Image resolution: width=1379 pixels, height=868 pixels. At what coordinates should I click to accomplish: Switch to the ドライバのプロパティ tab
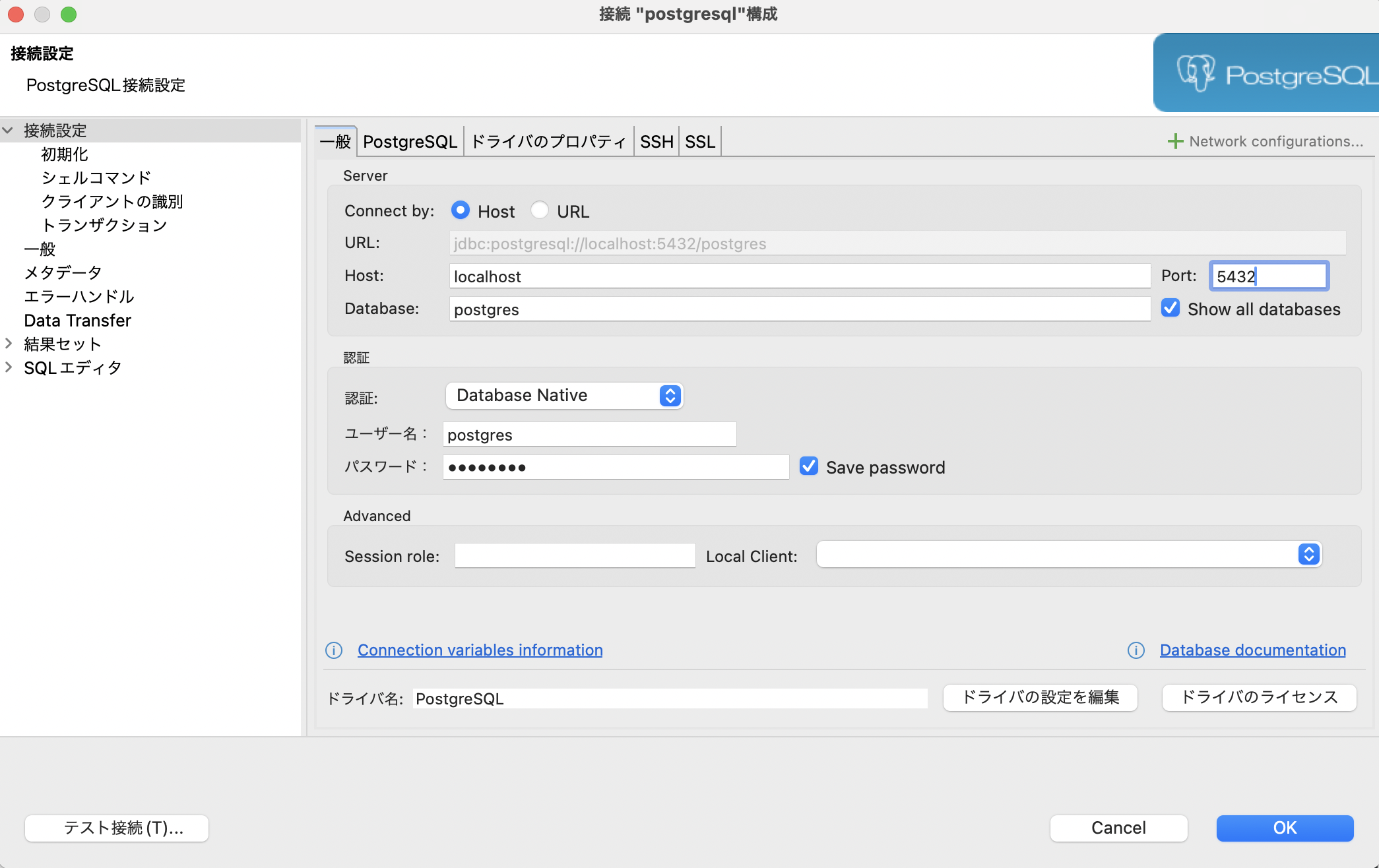click(x=548, y=140)
